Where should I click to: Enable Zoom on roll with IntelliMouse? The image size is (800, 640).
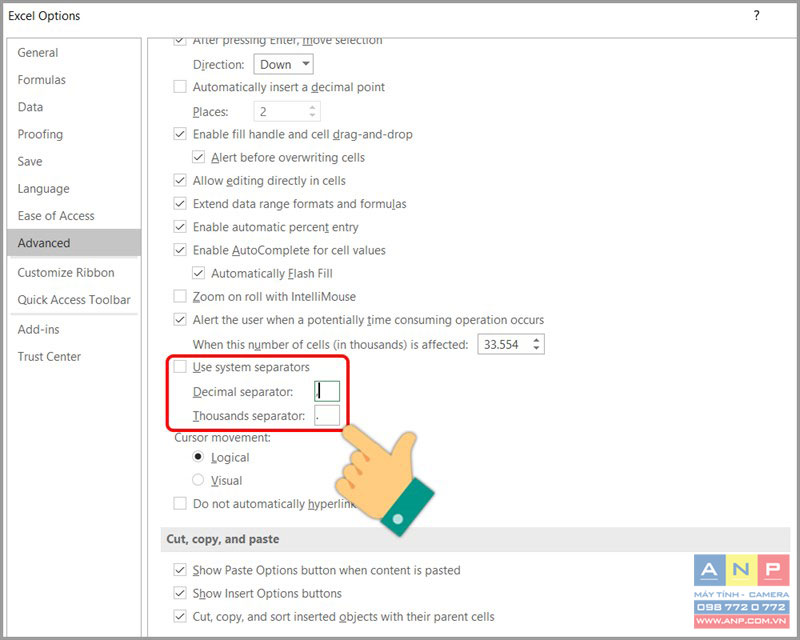point(180,297)
